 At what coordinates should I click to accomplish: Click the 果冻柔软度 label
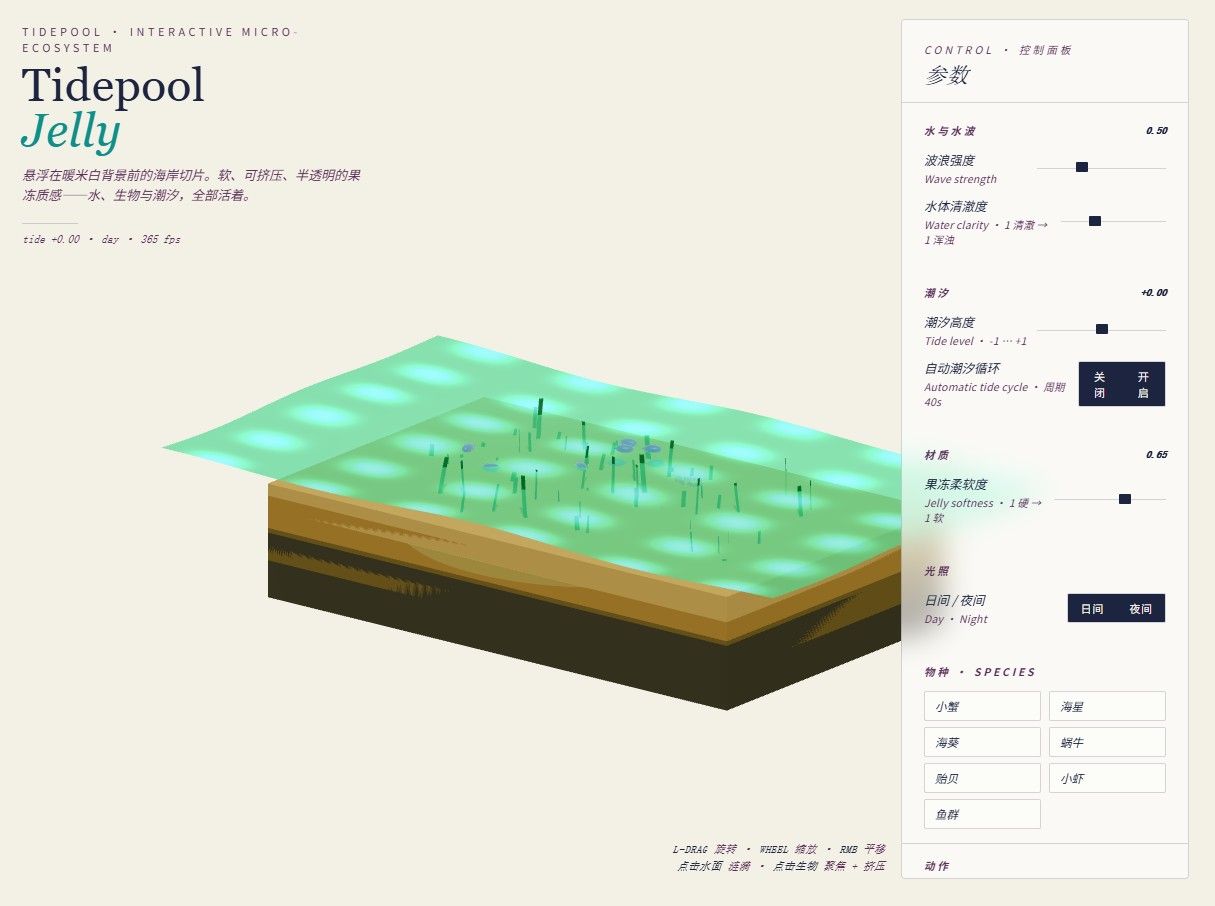(956, 484)
